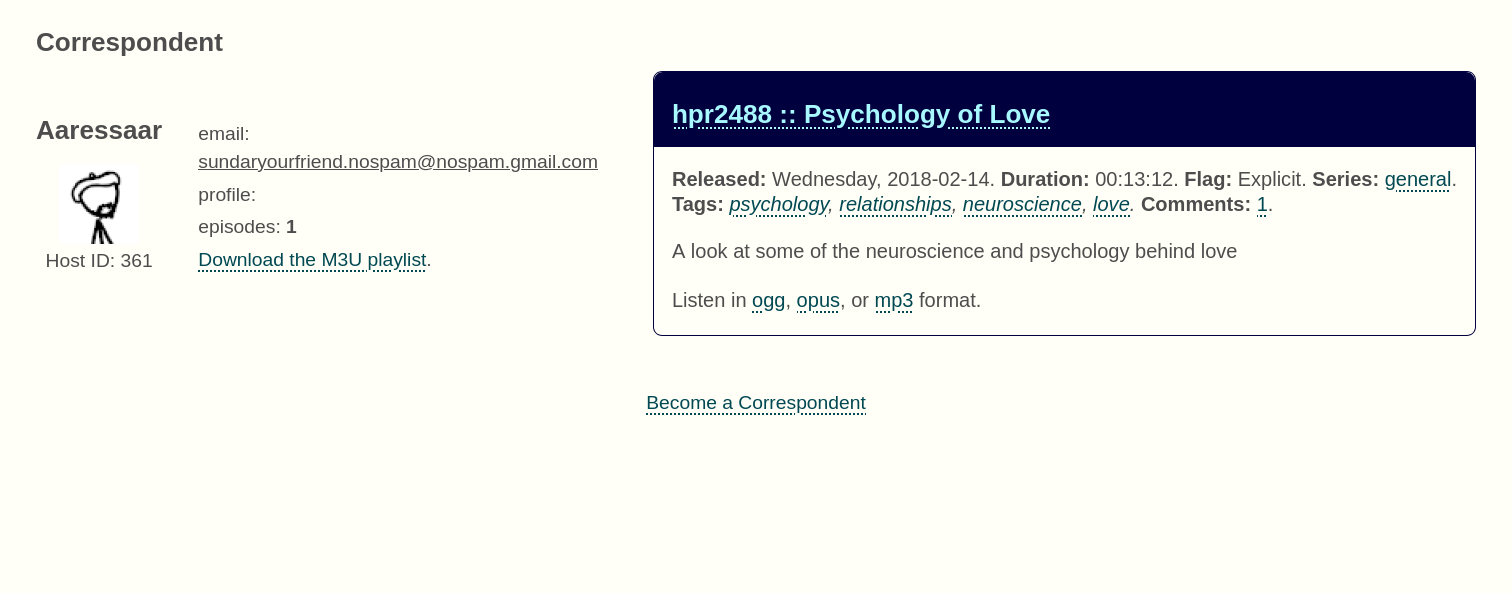Listen in opus format
Screen dimensions: 1512x593
817,301
